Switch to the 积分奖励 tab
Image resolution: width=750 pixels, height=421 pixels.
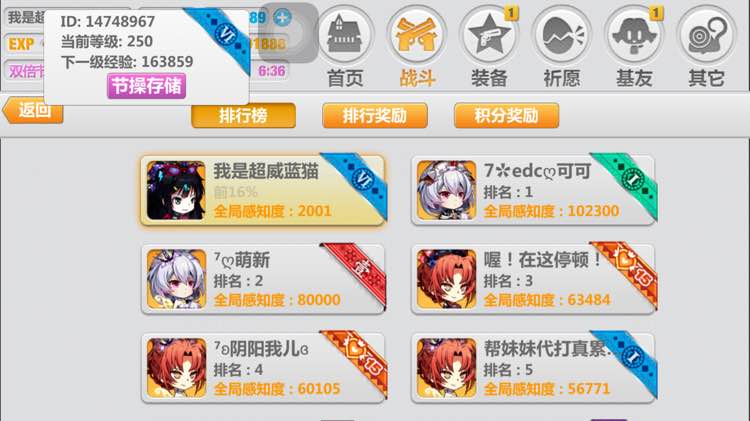pyautogui.click(x=506, y=115)
